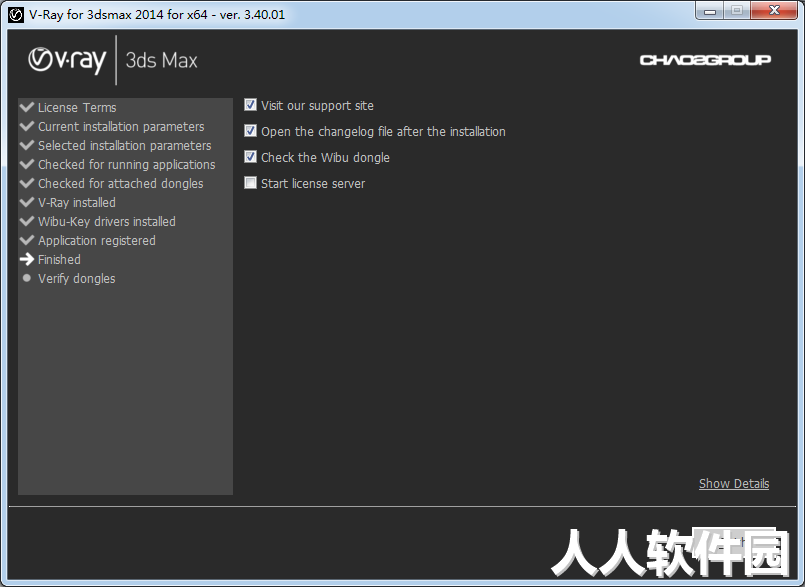Uncheck Check the Wibu dongle checkbox
This screenshot has width=805, height=587.
point(250,157)
